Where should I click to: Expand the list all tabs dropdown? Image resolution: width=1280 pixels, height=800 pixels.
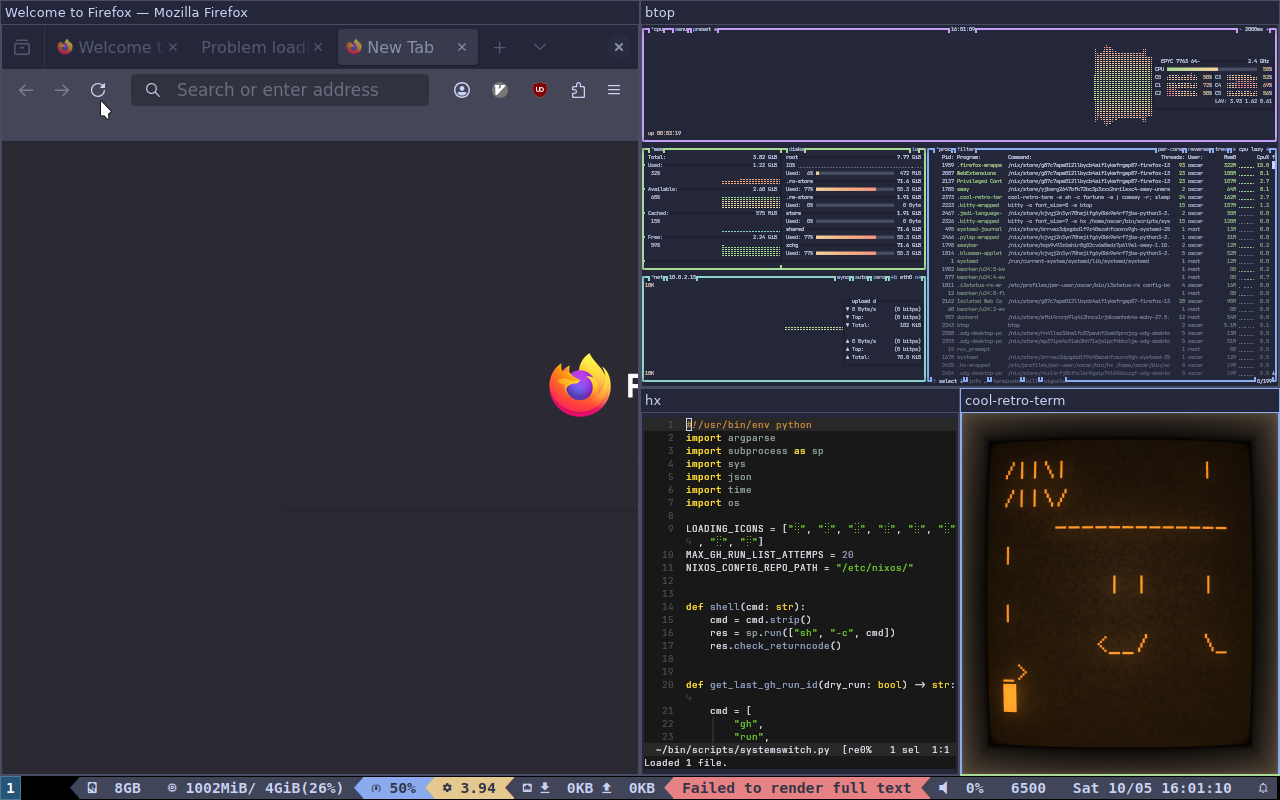[540, 47]
